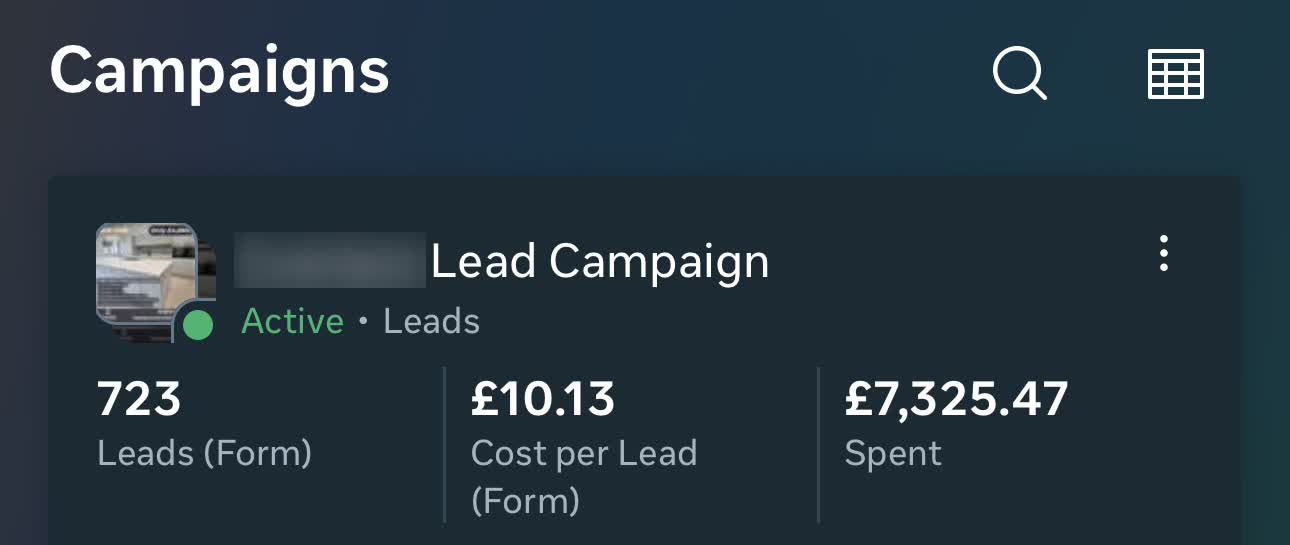Viewport: 1290px width, 545px height.
Task: Select the Spent metric label
Action: [x=893, y=454]
